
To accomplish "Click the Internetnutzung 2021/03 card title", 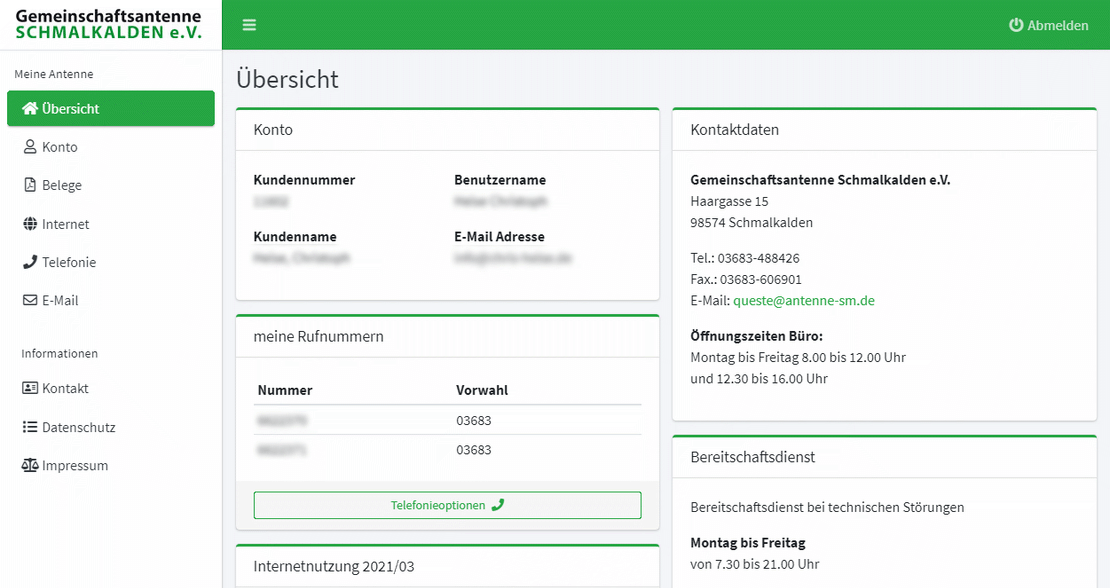I will 333,566.
